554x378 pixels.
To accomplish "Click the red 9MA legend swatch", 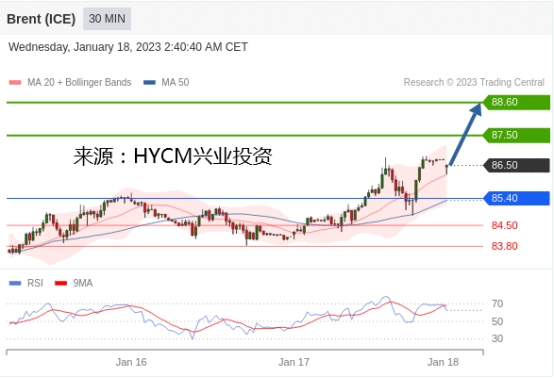I will click(61, 283).
